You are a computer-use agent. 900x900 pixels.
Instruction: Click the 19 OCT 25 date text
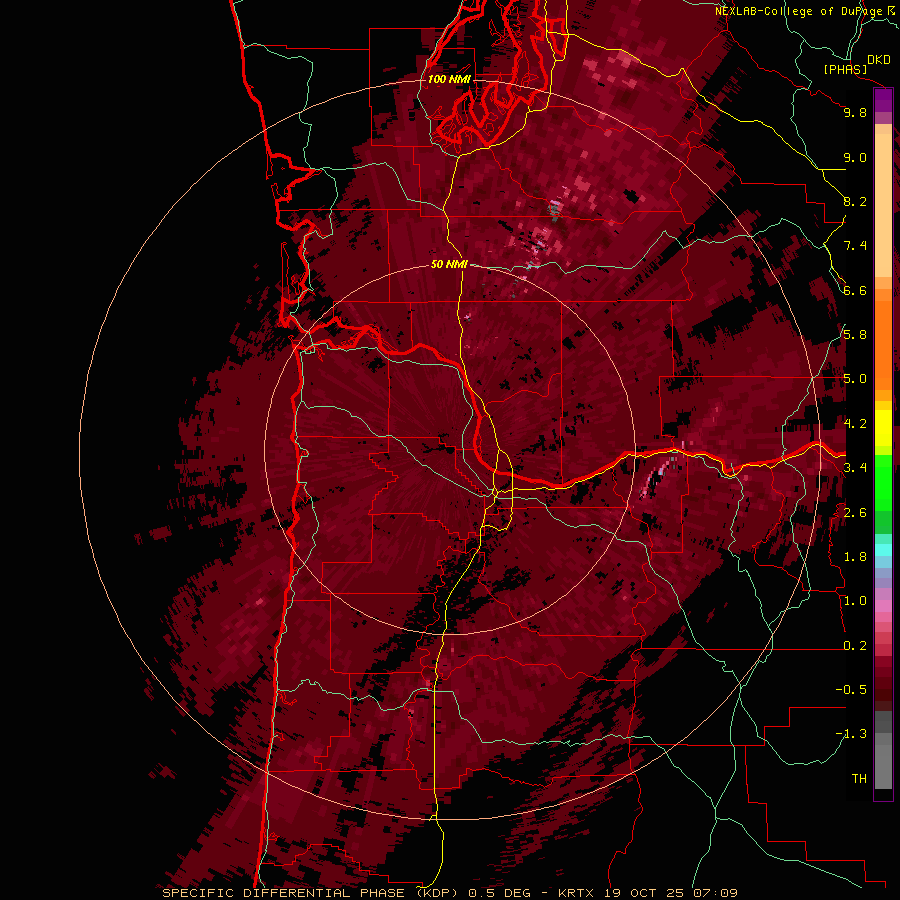[x=644, y=893]
